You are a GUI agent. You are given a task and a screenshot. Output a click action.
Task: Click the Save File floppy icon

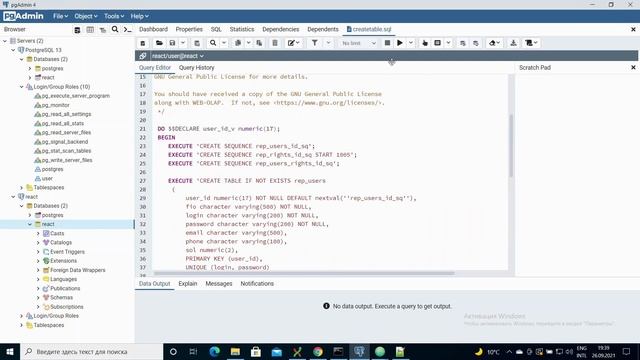coord(172,43)
